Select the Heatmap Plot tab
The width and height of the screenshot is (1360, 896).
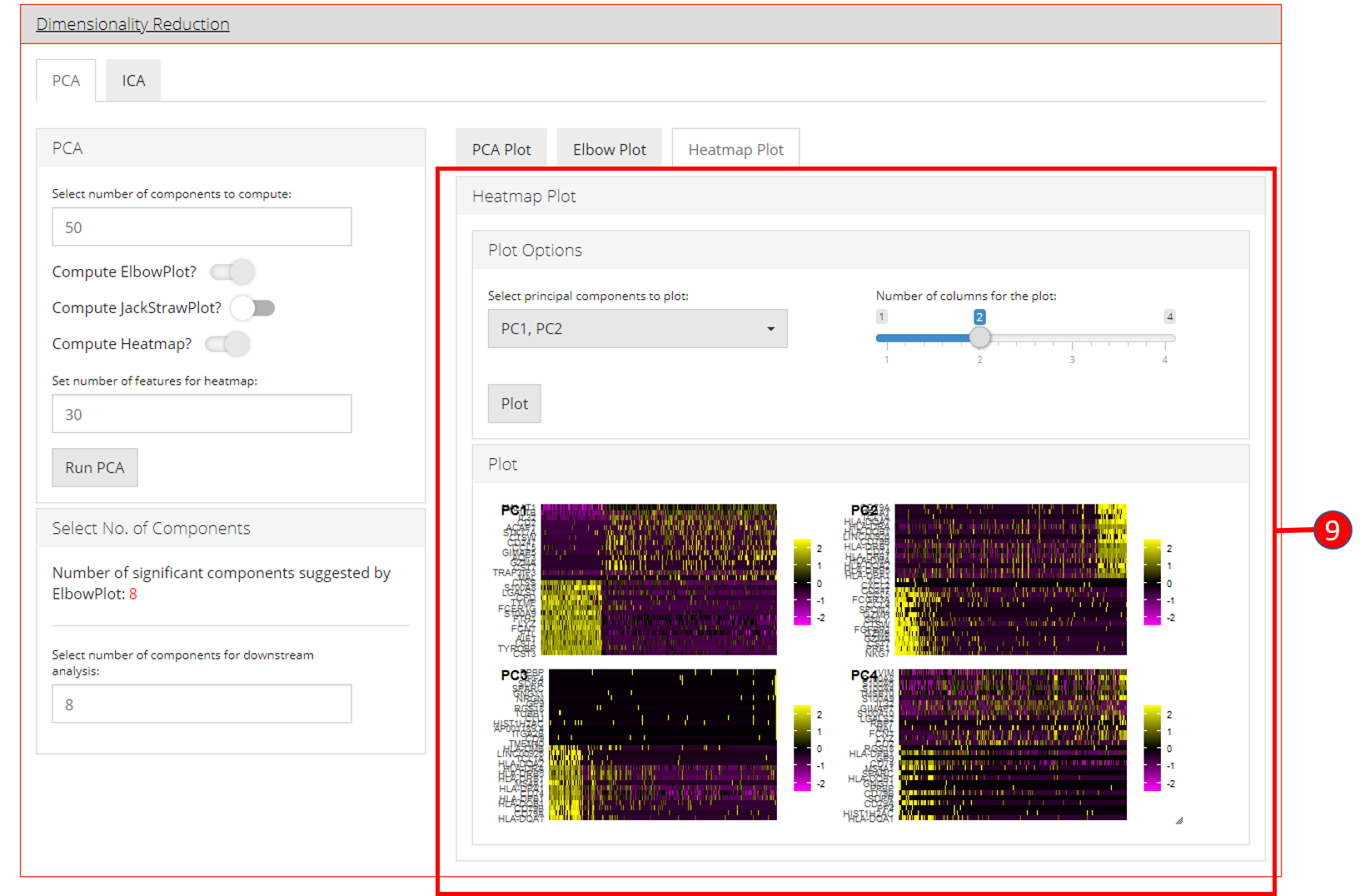735,150
